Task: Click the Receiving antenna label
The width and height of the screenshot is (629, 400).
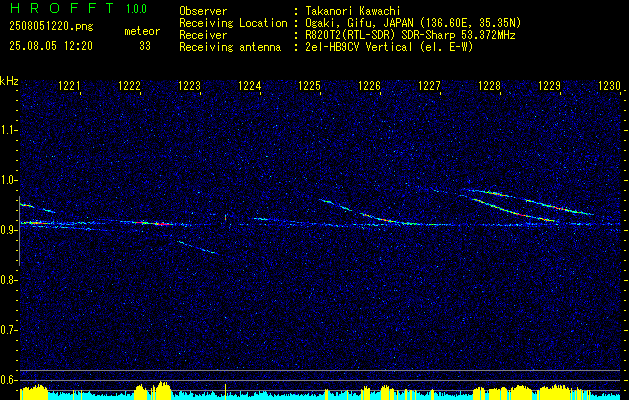Action: (230, 47)
